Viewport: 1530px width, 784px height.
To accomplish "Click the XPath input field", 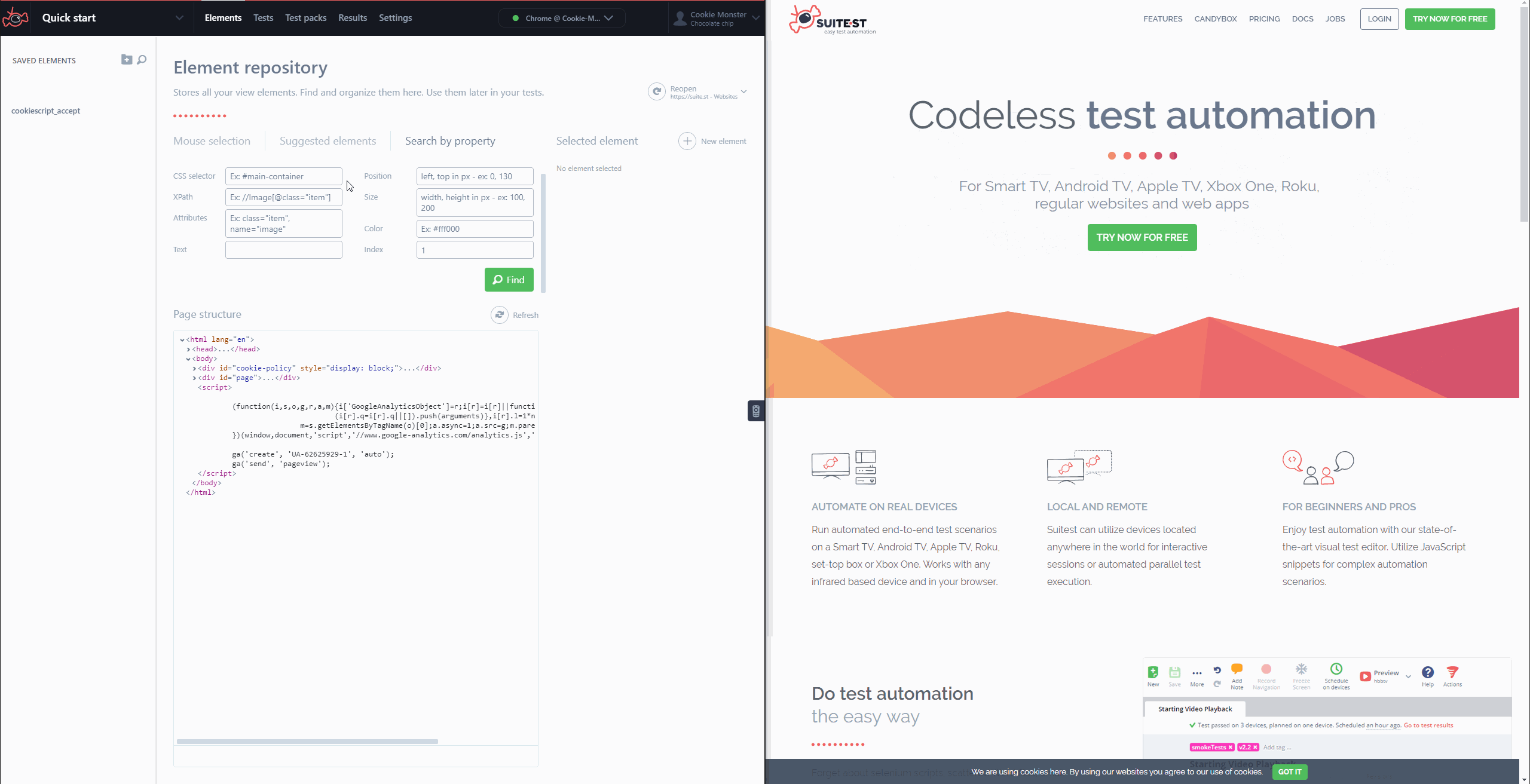I will (283, 197).
